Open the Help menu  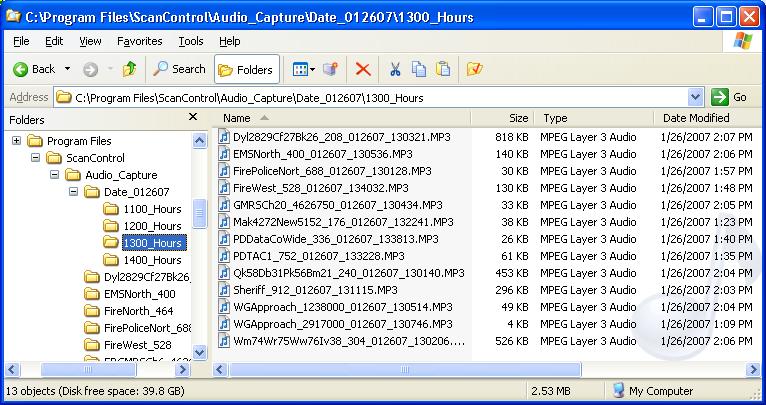tap(230, 42)
